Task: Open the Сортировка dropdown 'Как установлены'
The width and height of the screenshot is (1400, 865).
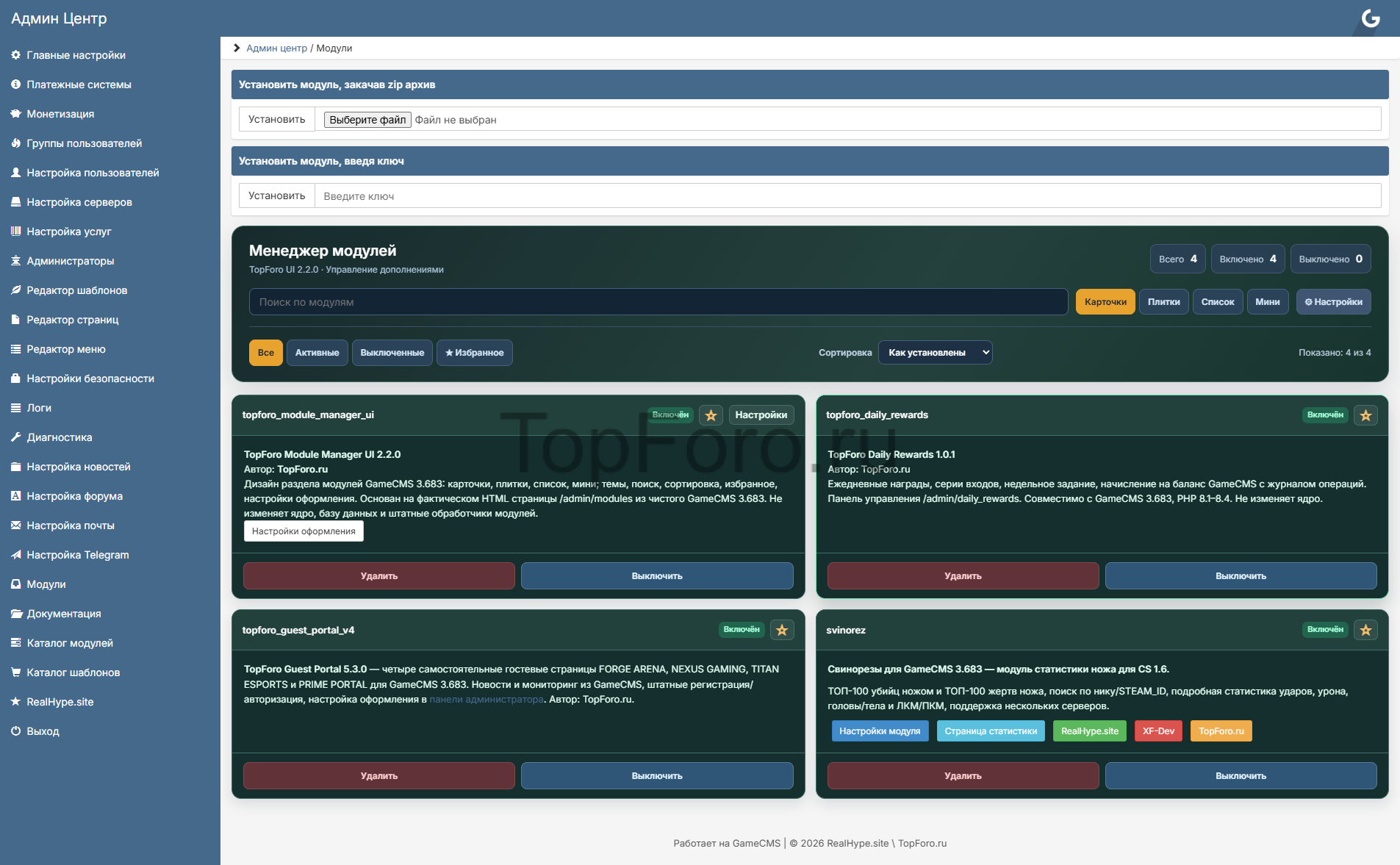Action: (936, 353)
